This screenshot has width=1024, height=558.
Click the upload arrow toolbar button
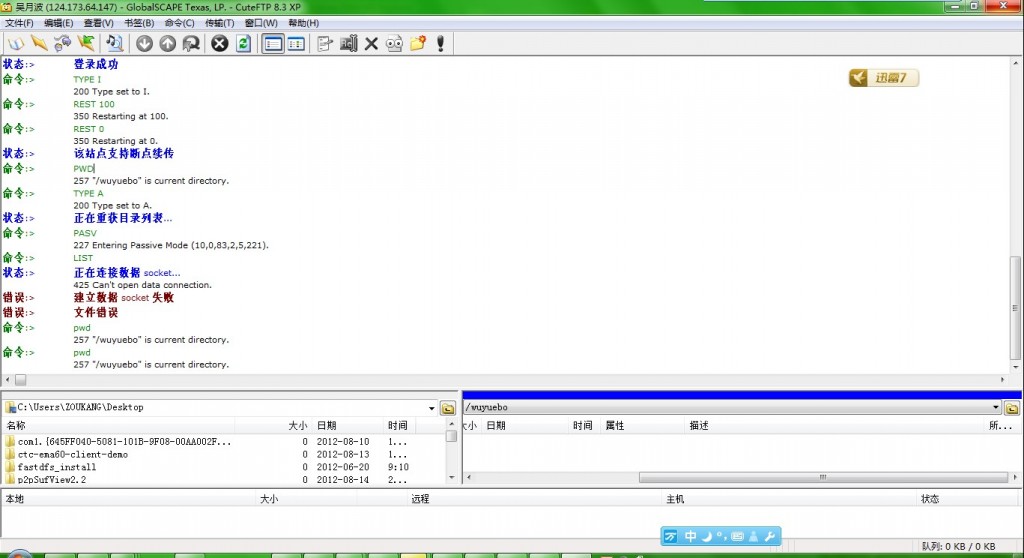[x=168, y=44]
